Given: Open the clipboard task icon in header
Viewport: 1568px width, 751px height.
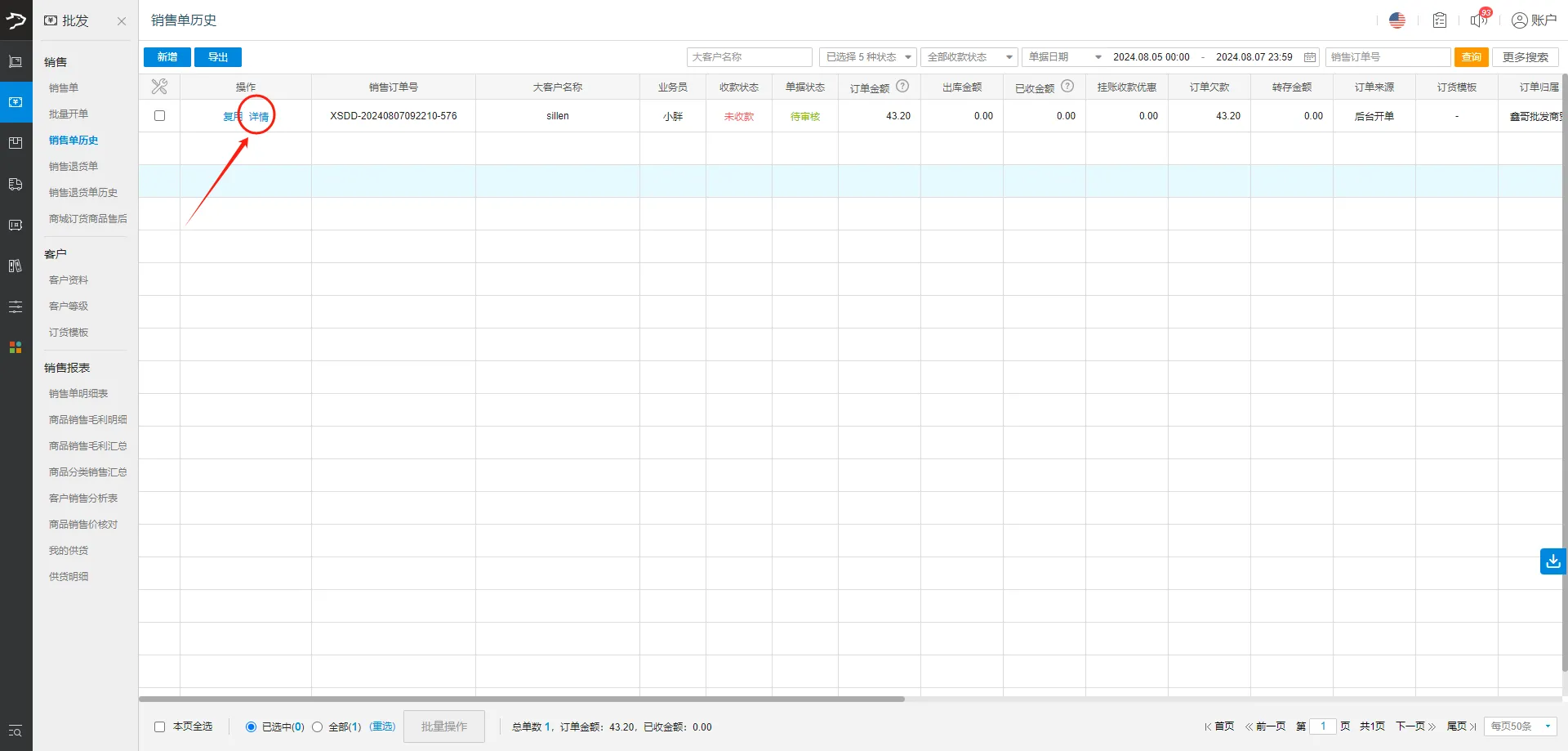Looking at the screenshot, I should [1439, 20].
